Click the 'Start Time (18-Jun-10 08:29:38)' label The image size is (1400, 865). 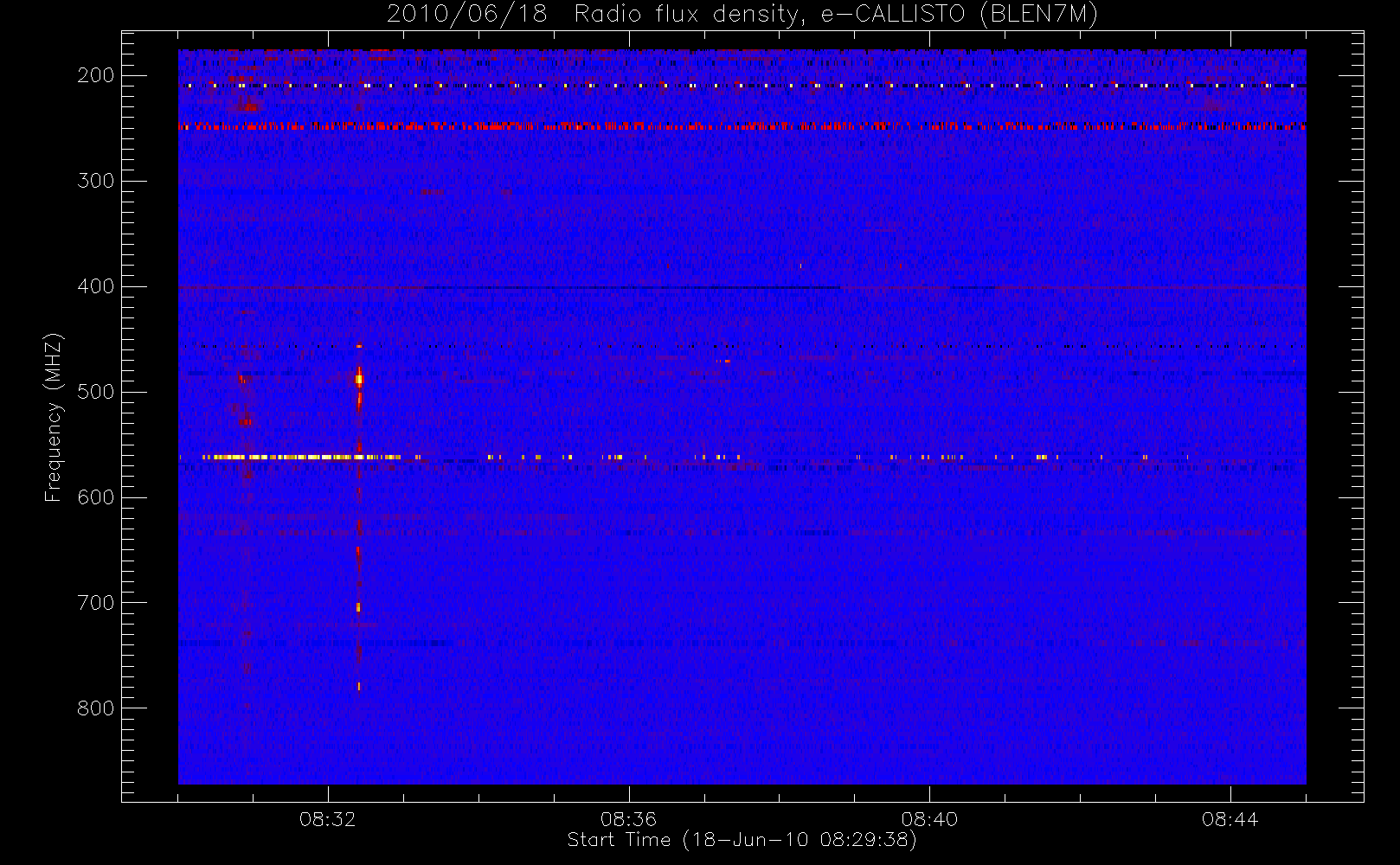pos(742,840)
